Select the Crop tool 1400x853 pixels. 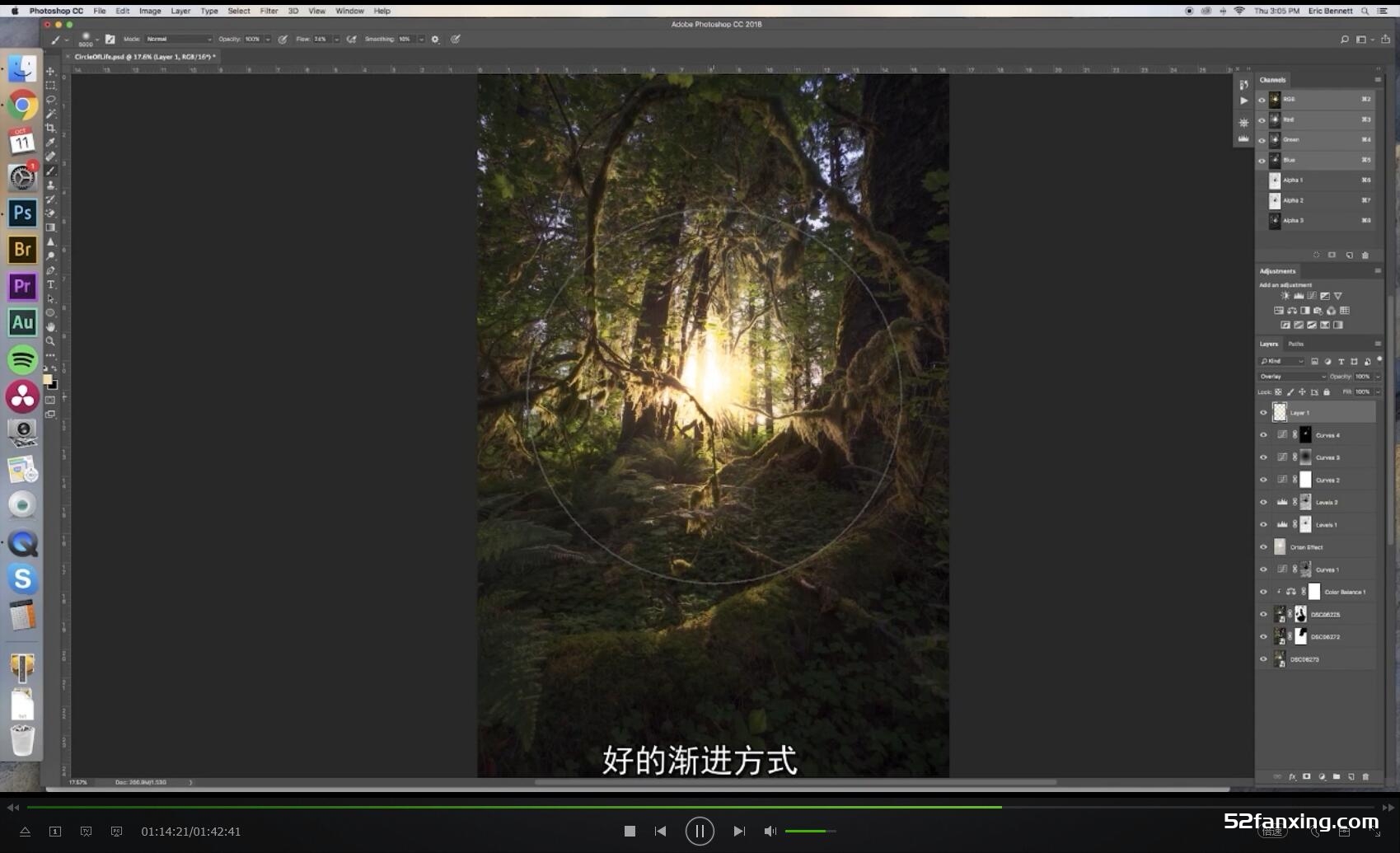(50, 128)
